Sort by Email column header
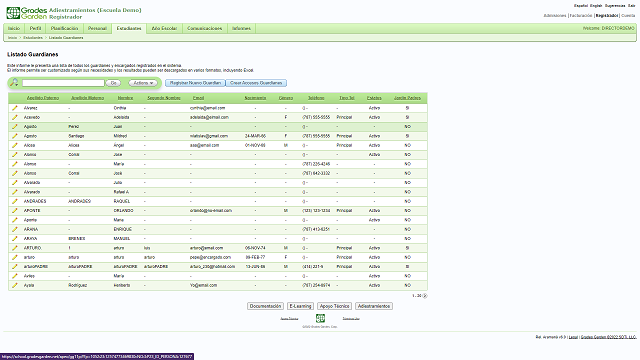This screenshot has width=640, height=360. [x=198, y=98]
